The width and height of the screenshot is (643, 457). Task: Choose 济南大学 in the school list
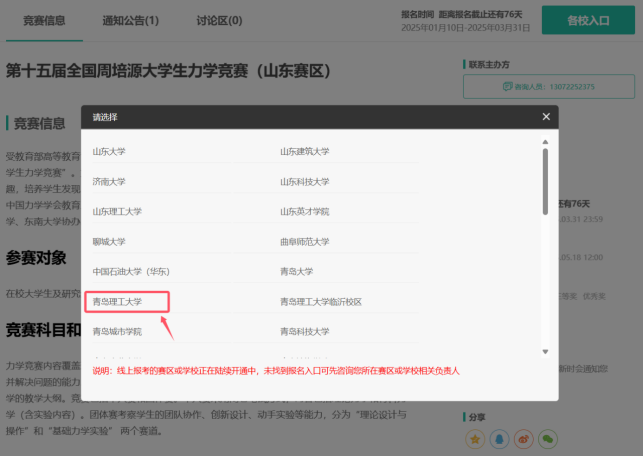(109, 181)
